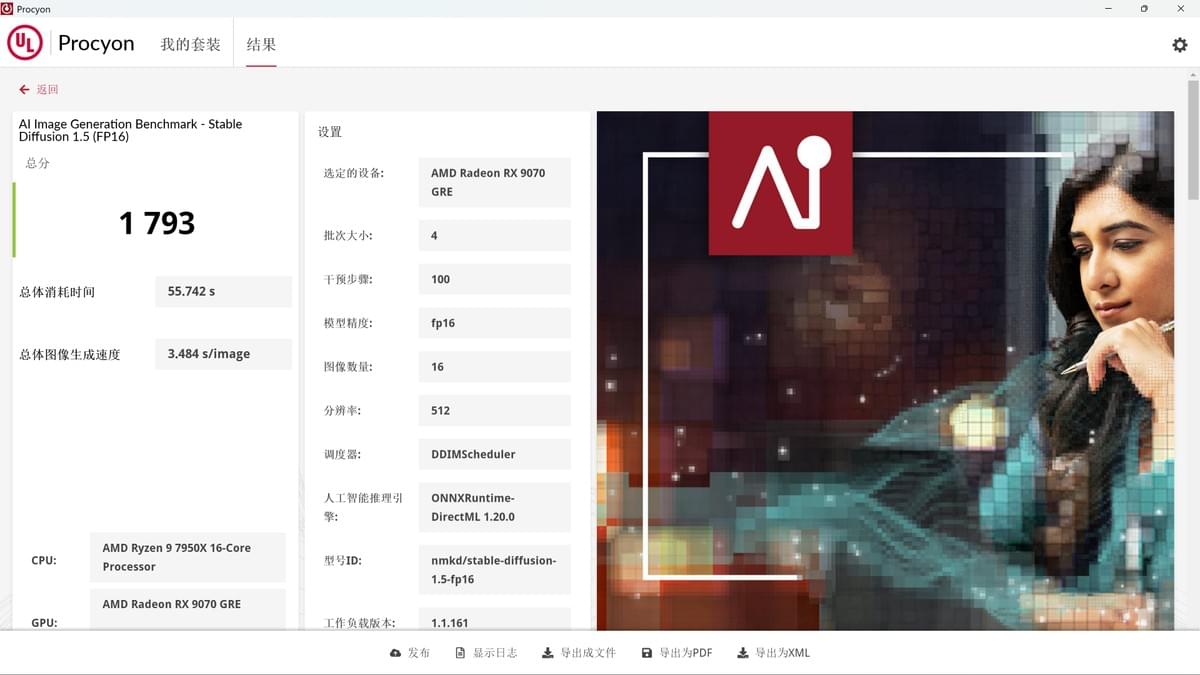
Task: Switch to the 我的套装 tab
Action: click(x=190, y=45)
